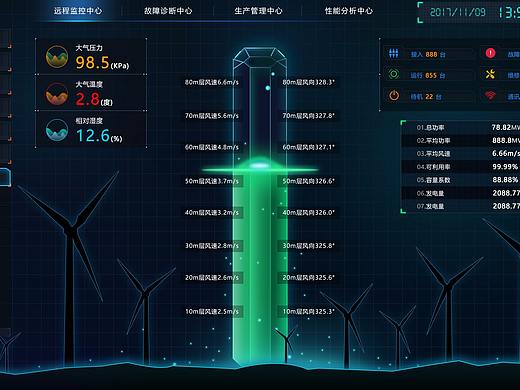Click the red communication wifi icon
The image size is (520, 390).
tap(490, 96)
